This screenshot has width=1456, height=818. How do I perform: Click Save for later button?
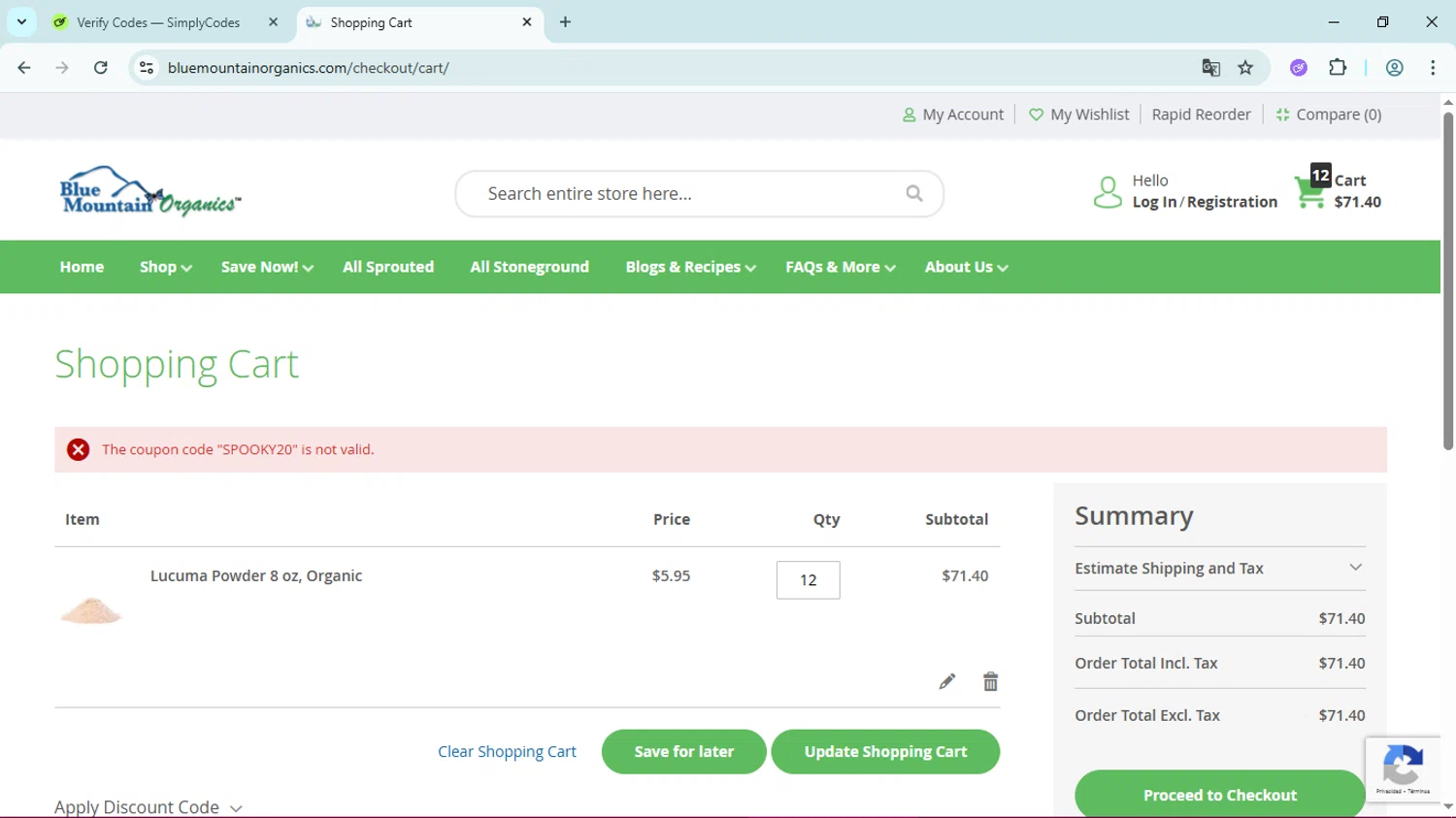click(684, 752)
